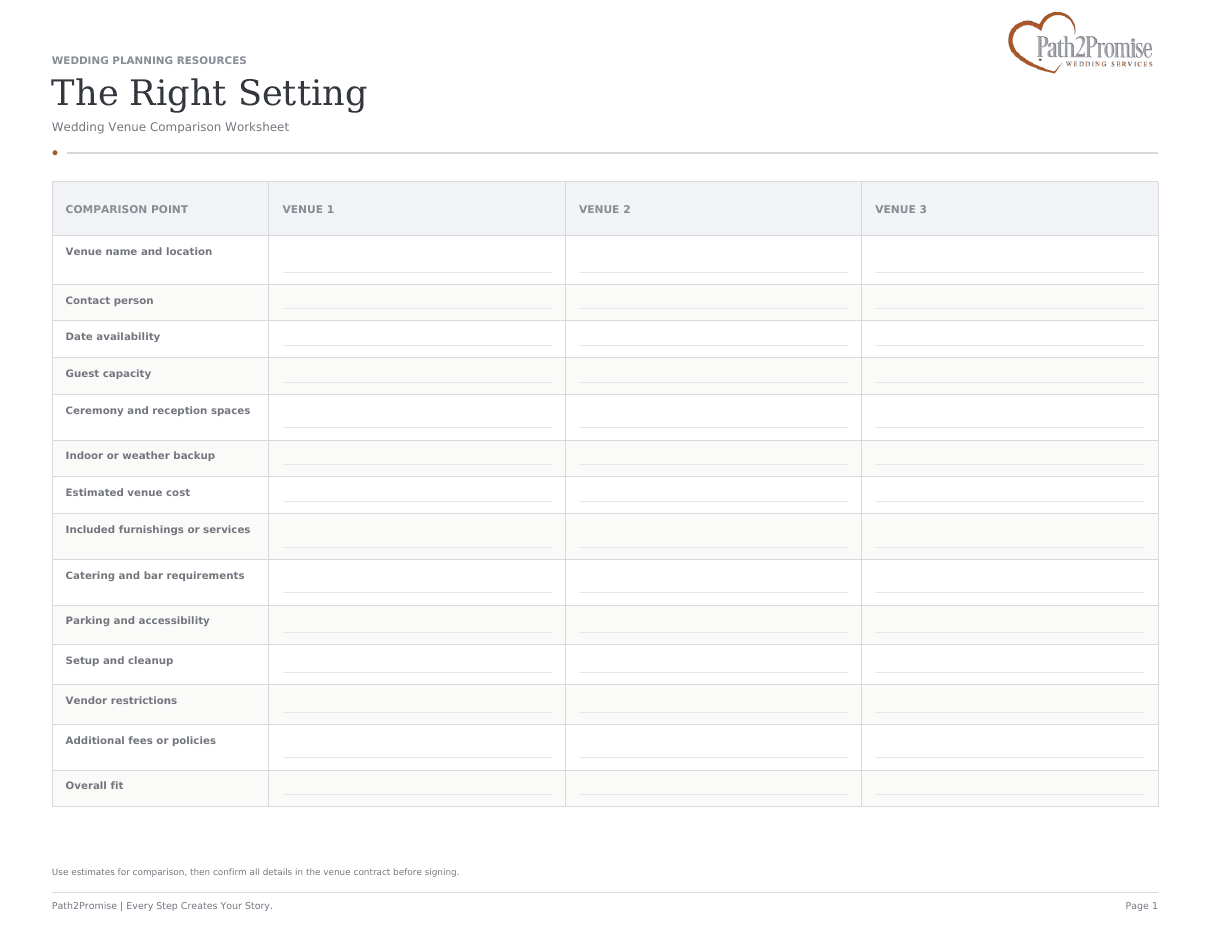Click Venue 3 field for overall fit
Image resolution: width=1210 pixels, height=935 pixels.
coord(1009,788)
